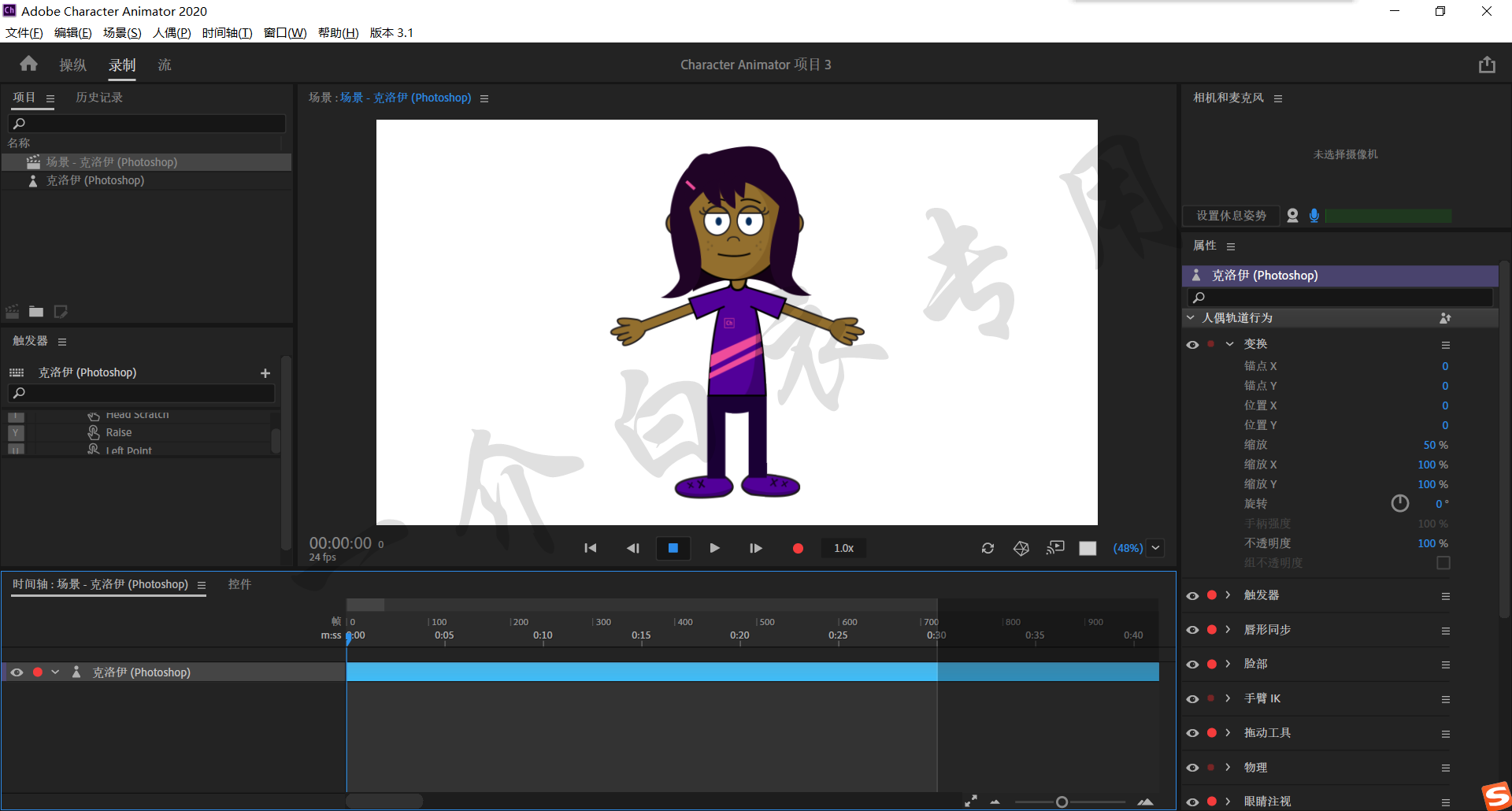Hide the 克洛伊 puppet track in timeline
Screen dimensions: 1512x811
point(17,672)
